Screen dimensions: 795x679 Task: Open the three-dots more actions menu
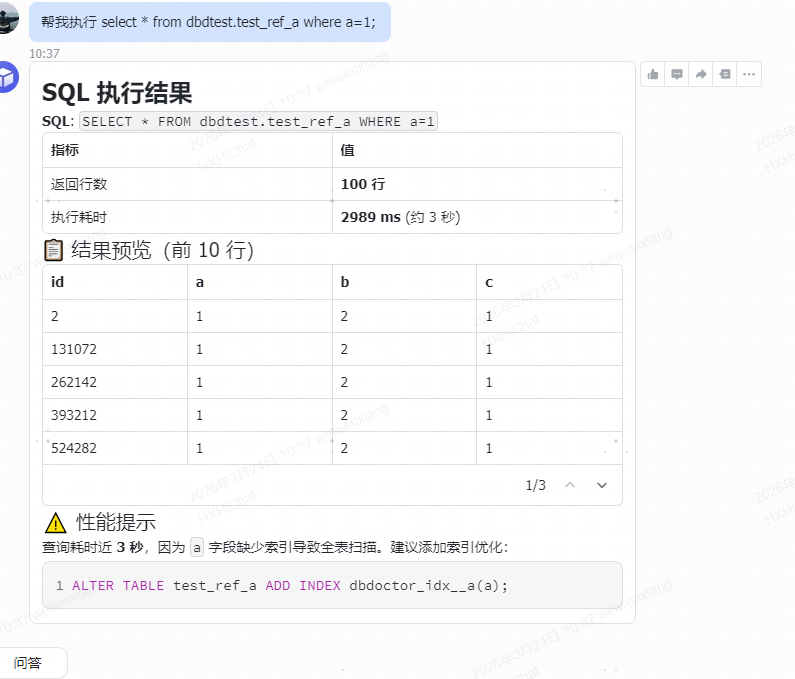click(x=749, y=75)
